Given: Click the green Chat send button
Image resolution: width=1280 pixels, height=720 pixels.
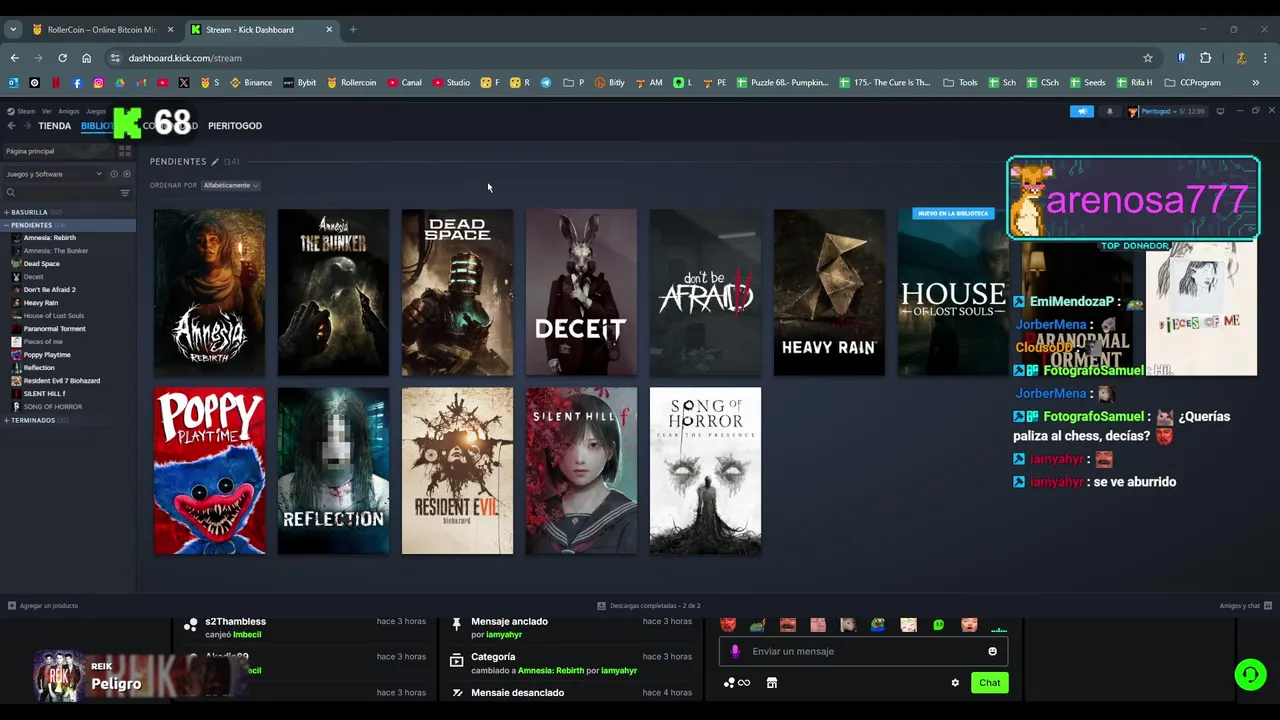Looking at the screenshot, I should pos(989,683).
